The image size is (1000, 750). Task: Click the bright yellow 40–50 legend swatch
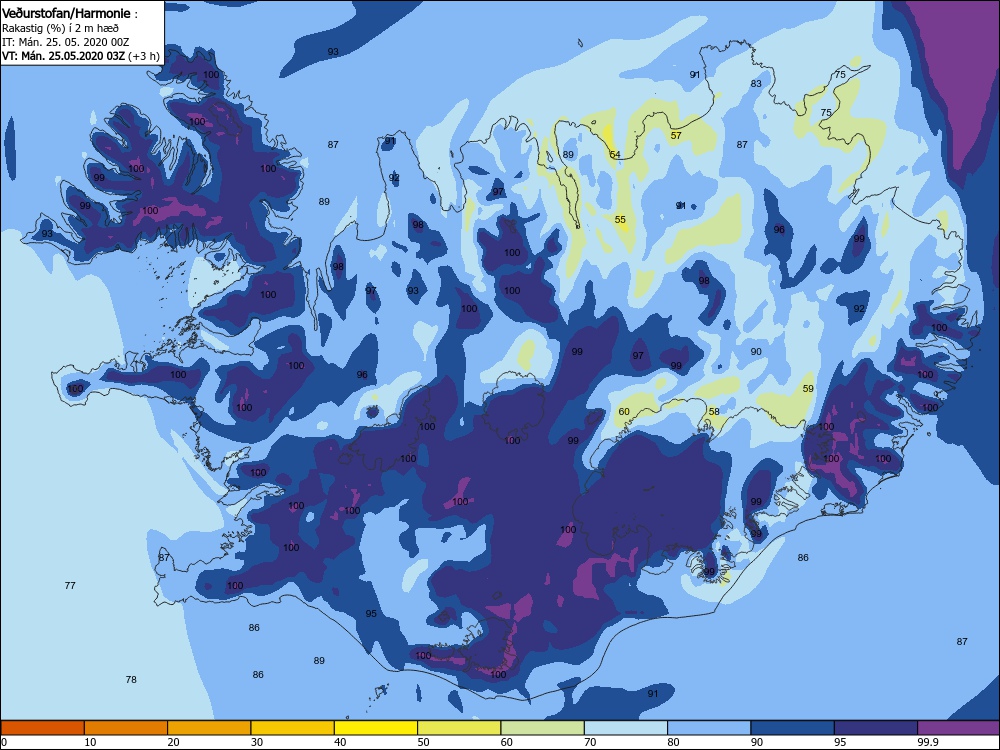[x=376, y=728]
